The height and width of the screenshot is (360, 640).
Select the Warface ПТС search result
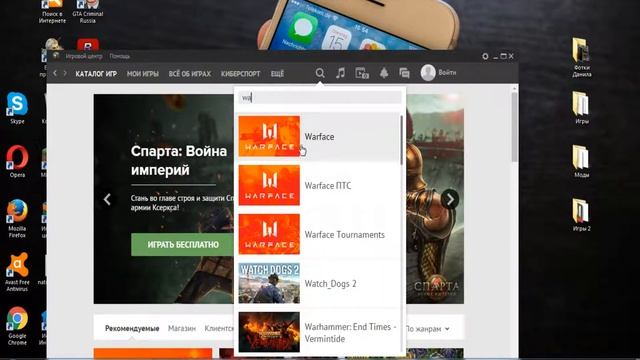pyautogui.click(x=318, y=185)
